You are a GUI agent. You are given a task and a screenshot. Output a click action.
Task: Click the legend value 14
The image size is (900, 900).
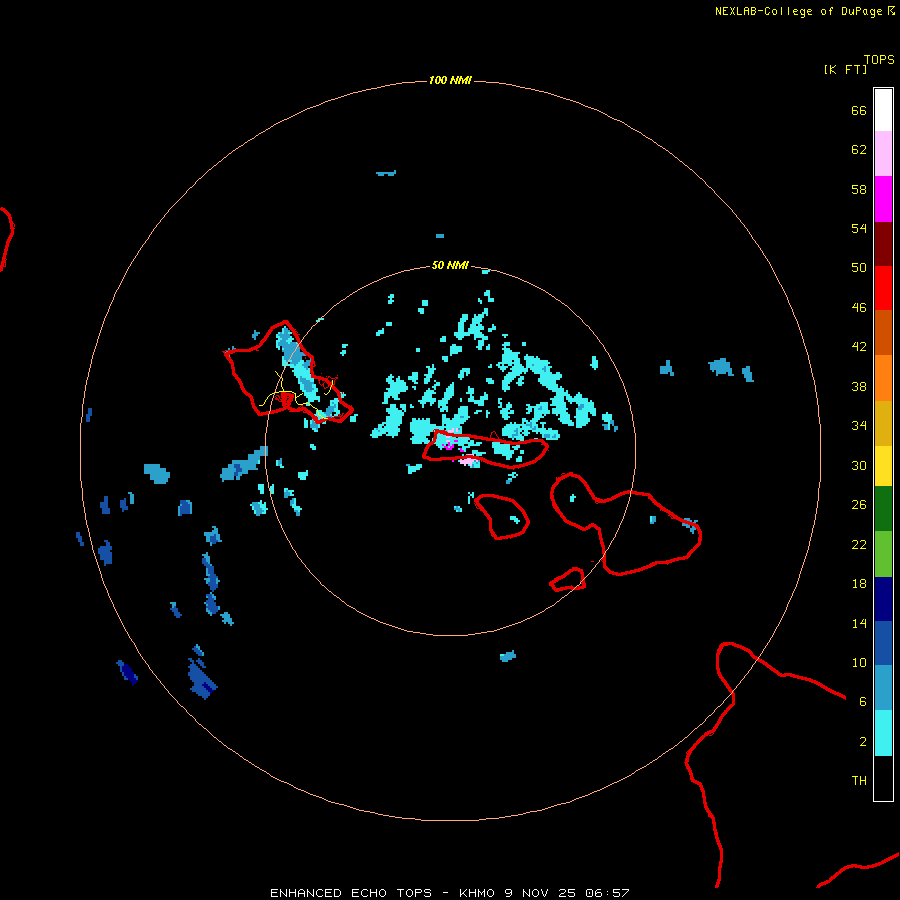pos(859,623)
